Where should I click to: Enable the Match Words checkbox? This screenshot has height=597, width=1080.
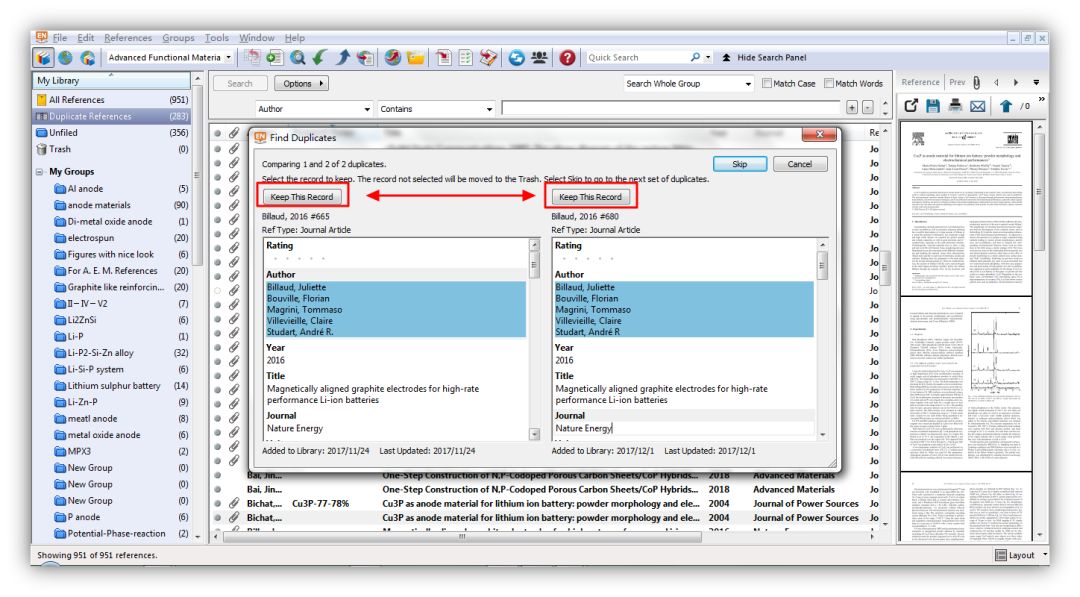click(829, 83)
